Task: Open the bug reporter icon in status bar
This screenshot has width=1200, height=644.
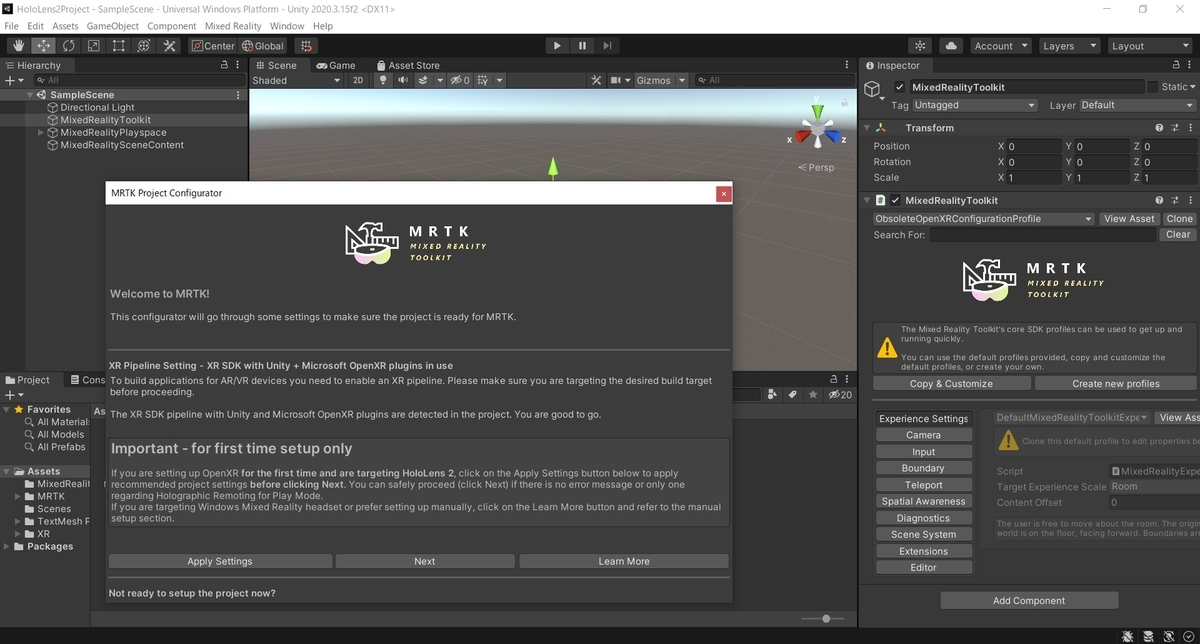Action: click(1127, 635)
